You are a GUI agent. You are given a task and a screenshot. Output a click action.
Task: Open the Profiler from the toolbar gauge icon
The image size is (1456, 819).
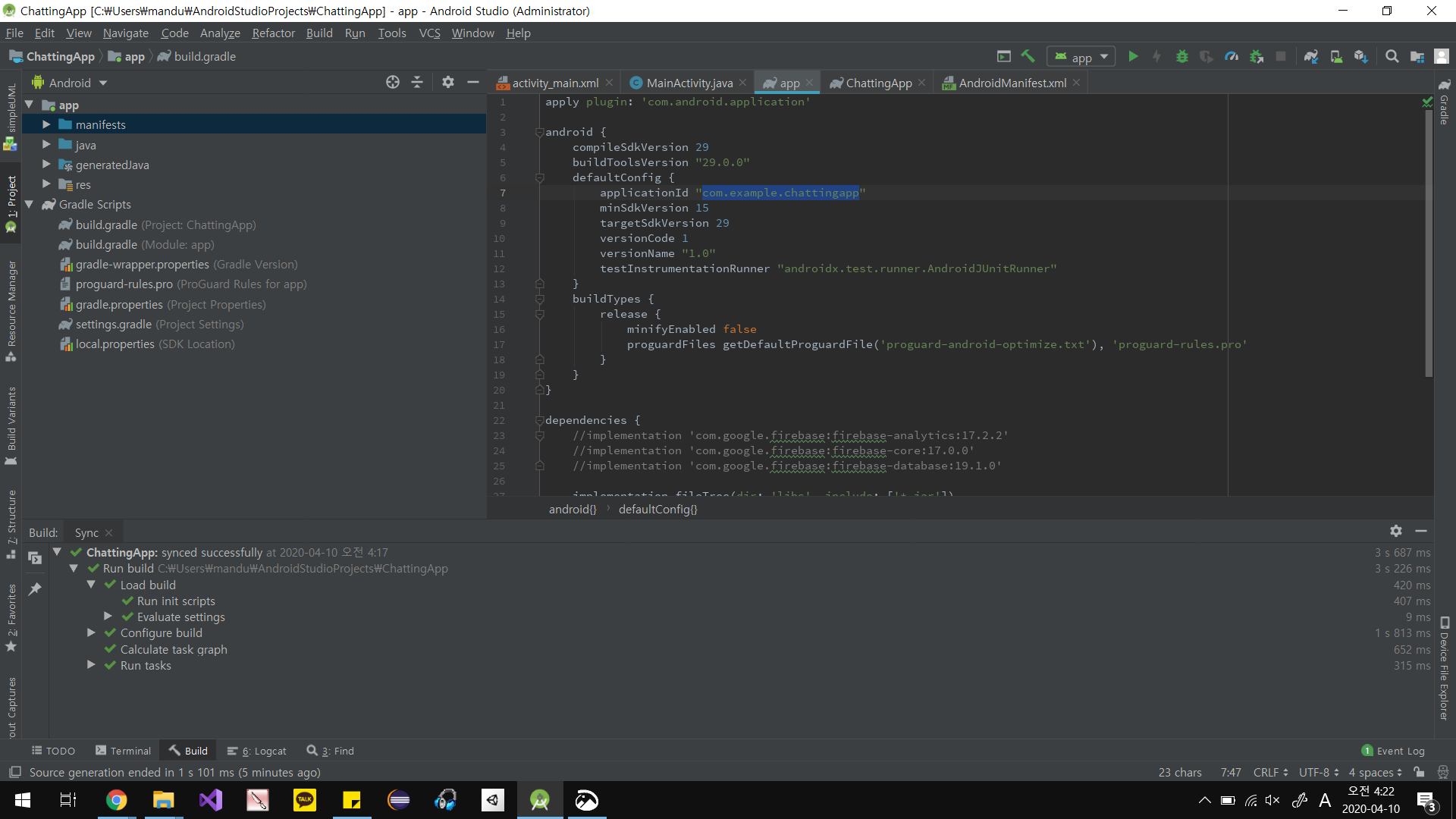coord(1232,56)
